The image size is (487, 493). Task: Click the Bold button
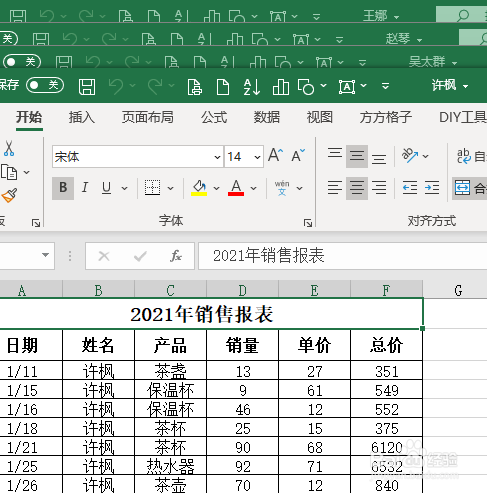pos(63,188)
